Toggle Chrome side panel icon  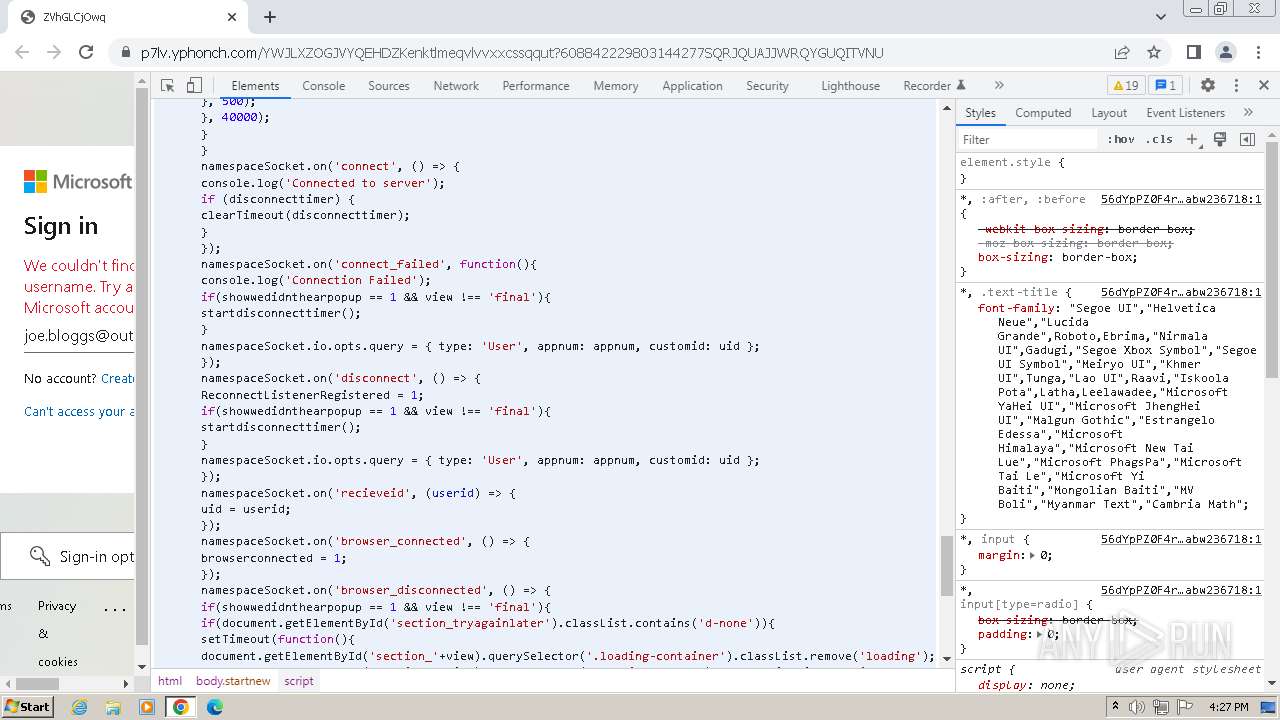(1193, 52)
